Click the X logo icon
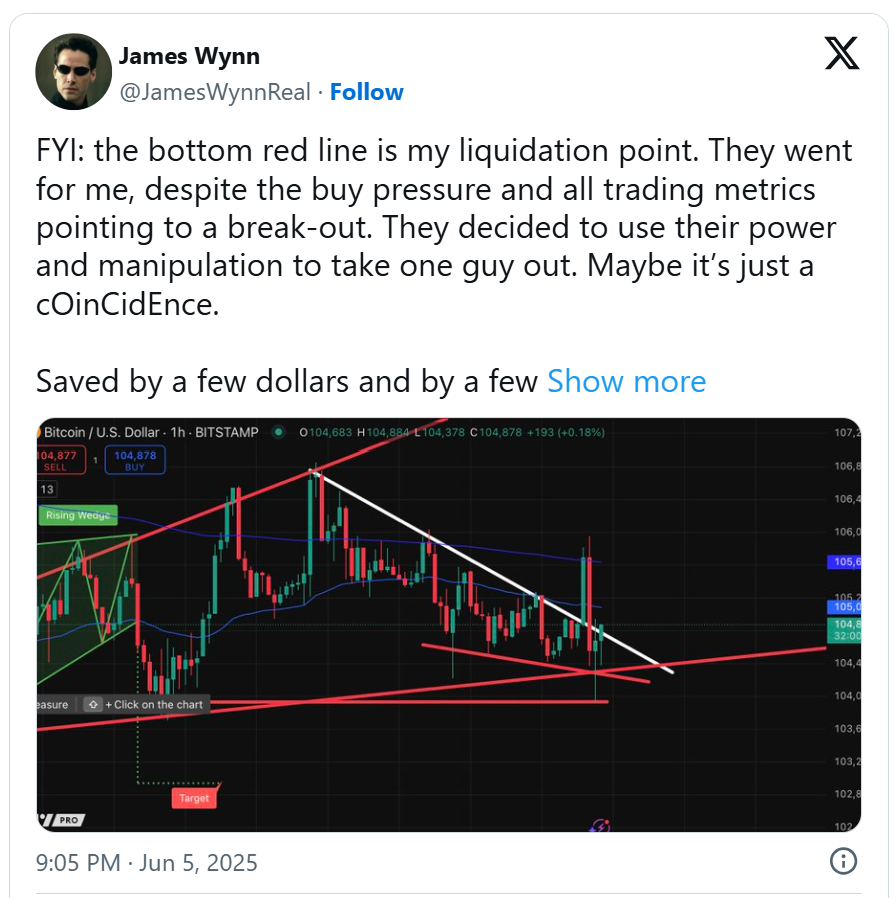Image resolution: width=896 pixels, height=898 pixels. [x=841, y=53]
